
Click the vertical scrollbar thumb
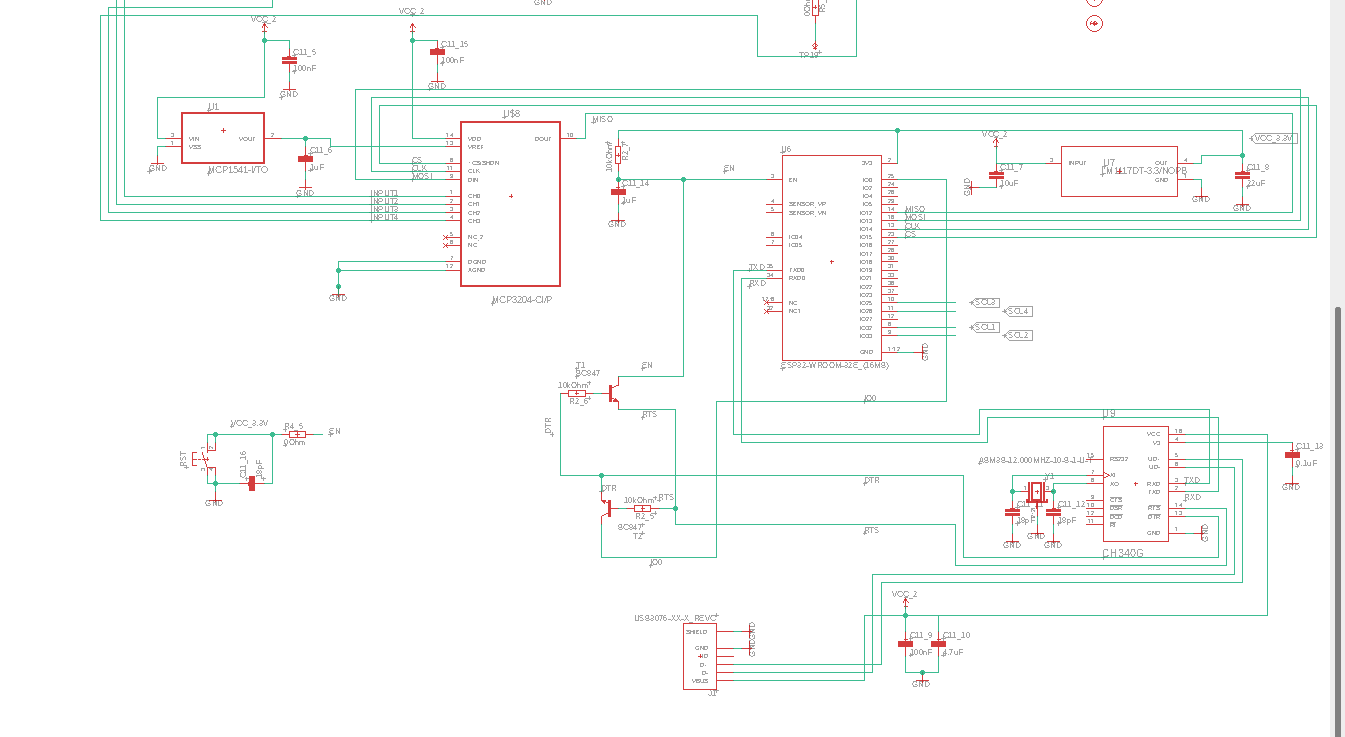(1338, 521)
